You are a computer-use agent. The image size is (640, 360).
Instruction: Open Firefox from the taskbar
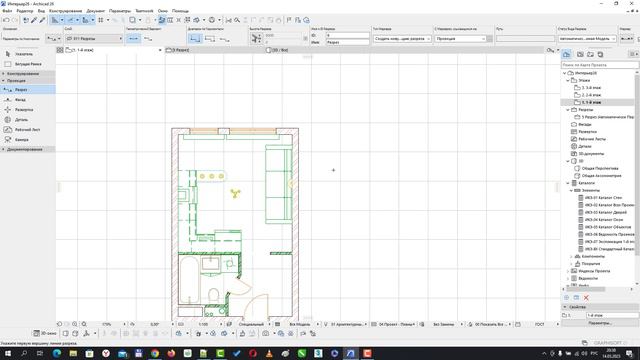tap(171, 353)
